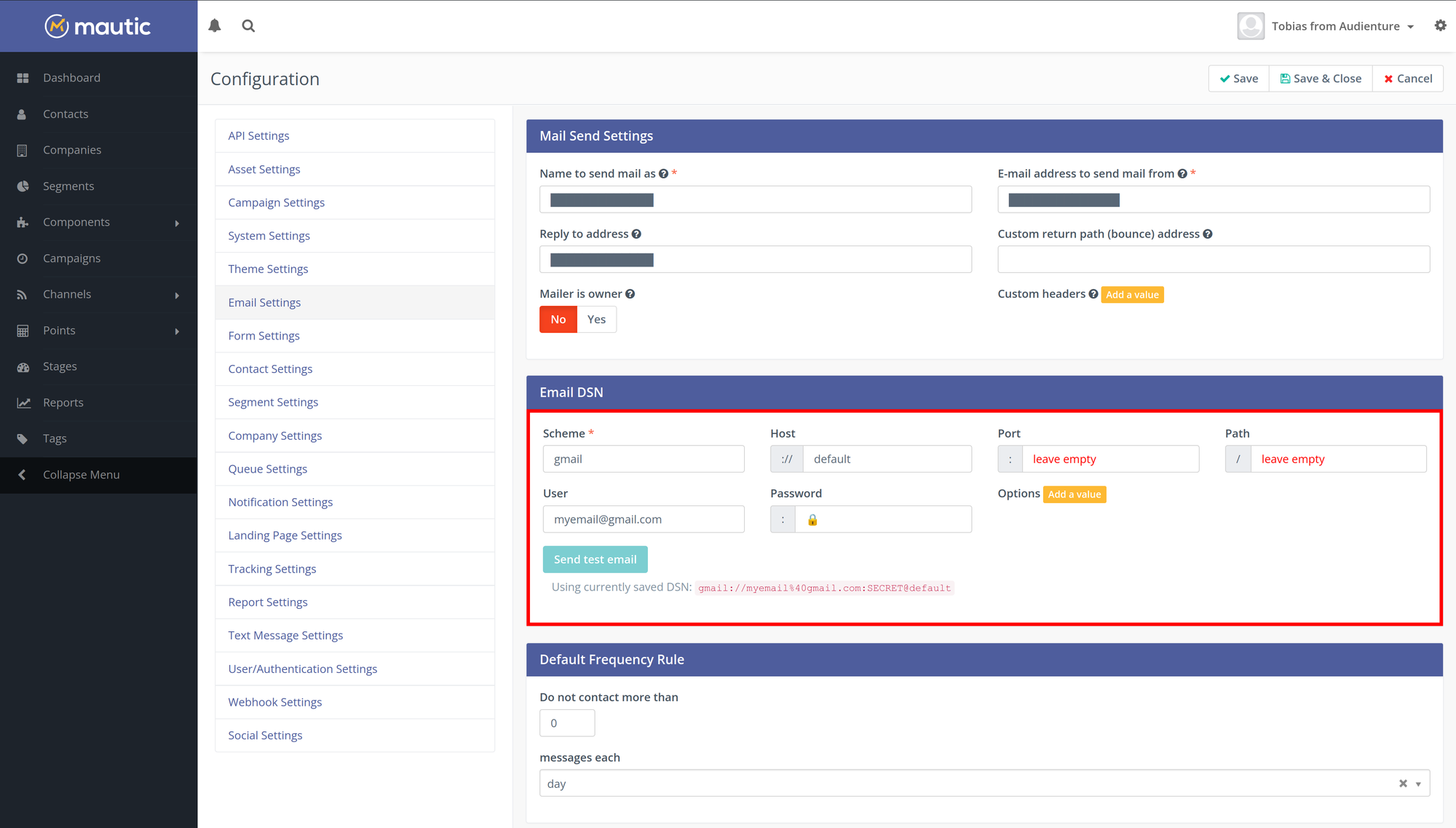The image size is (1456, 828).
Task: Click the Save button
Action: 1239,79
